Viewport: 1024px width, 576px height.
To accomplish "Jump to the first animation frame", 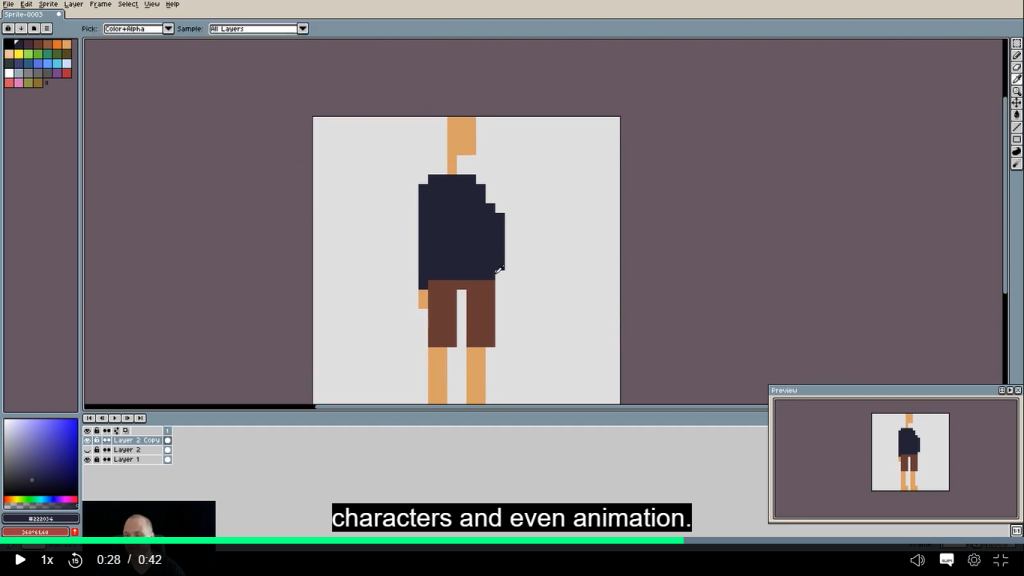I will (89, 418).
